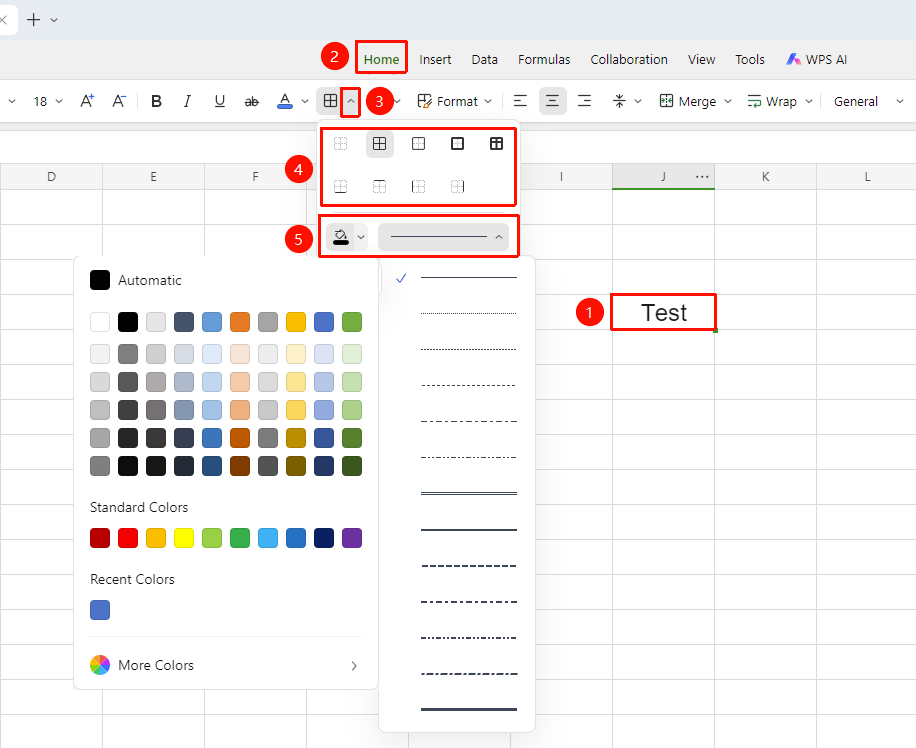Image resolution: width=916 pixels, height=748 pixels.
Task: Choose the No Border option
Action: click(341, 144)
